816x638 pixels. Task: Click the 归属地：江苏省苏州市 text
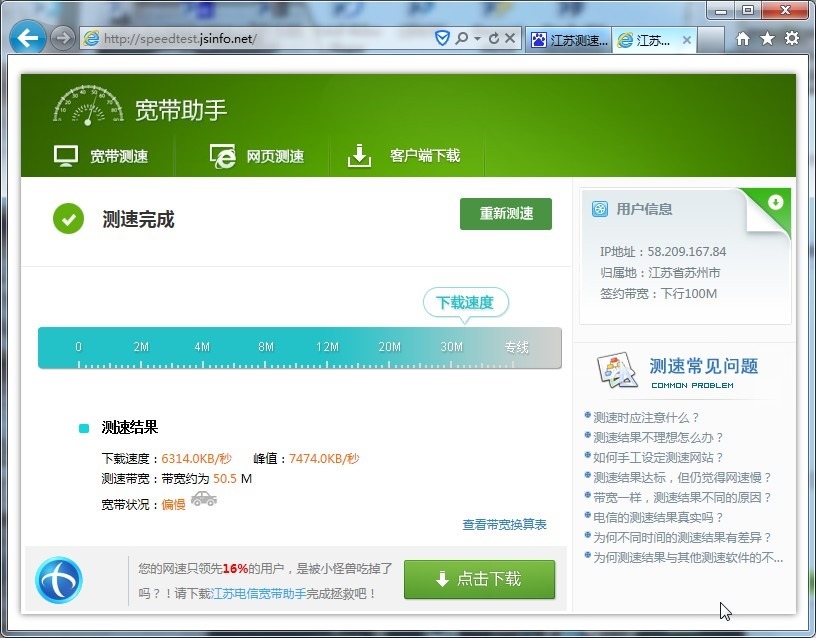click(660, 273)
